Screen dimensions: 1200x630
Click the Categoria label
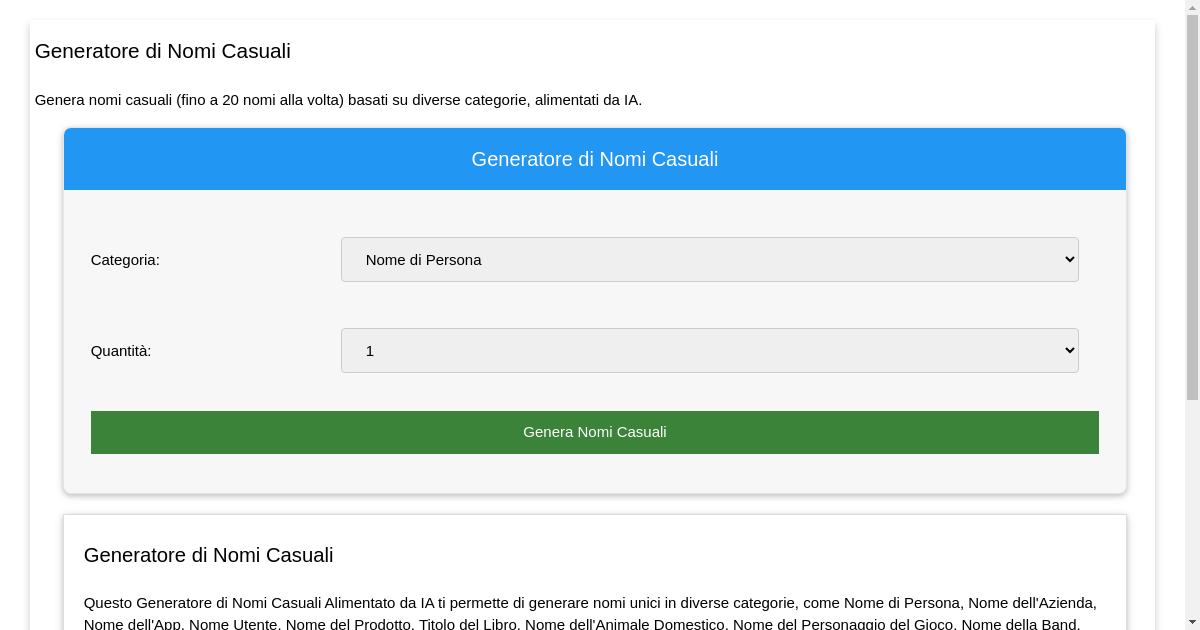[125, 259]
